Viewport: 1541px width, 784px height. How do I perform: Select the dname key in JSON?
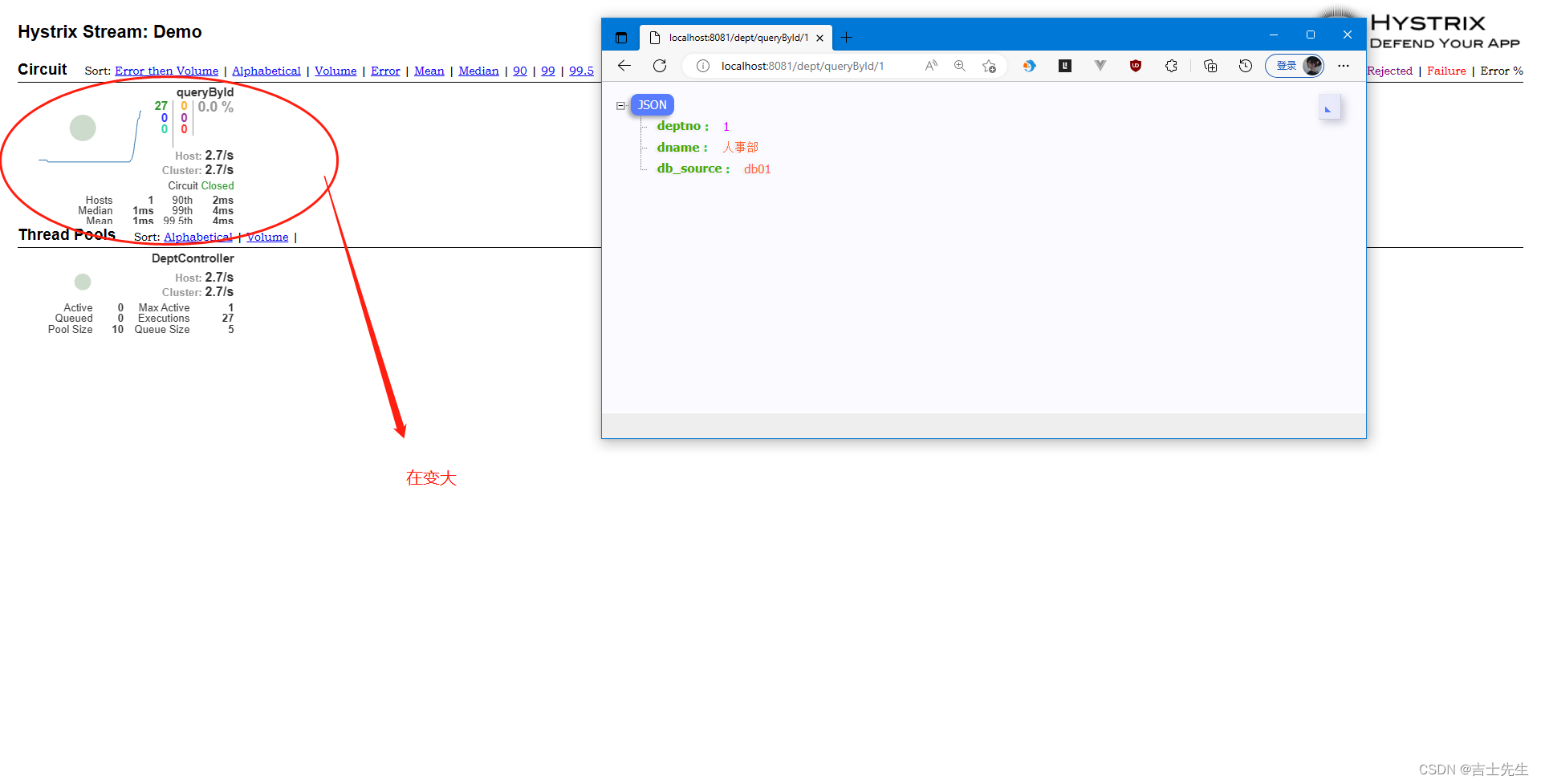click(678, 147)
